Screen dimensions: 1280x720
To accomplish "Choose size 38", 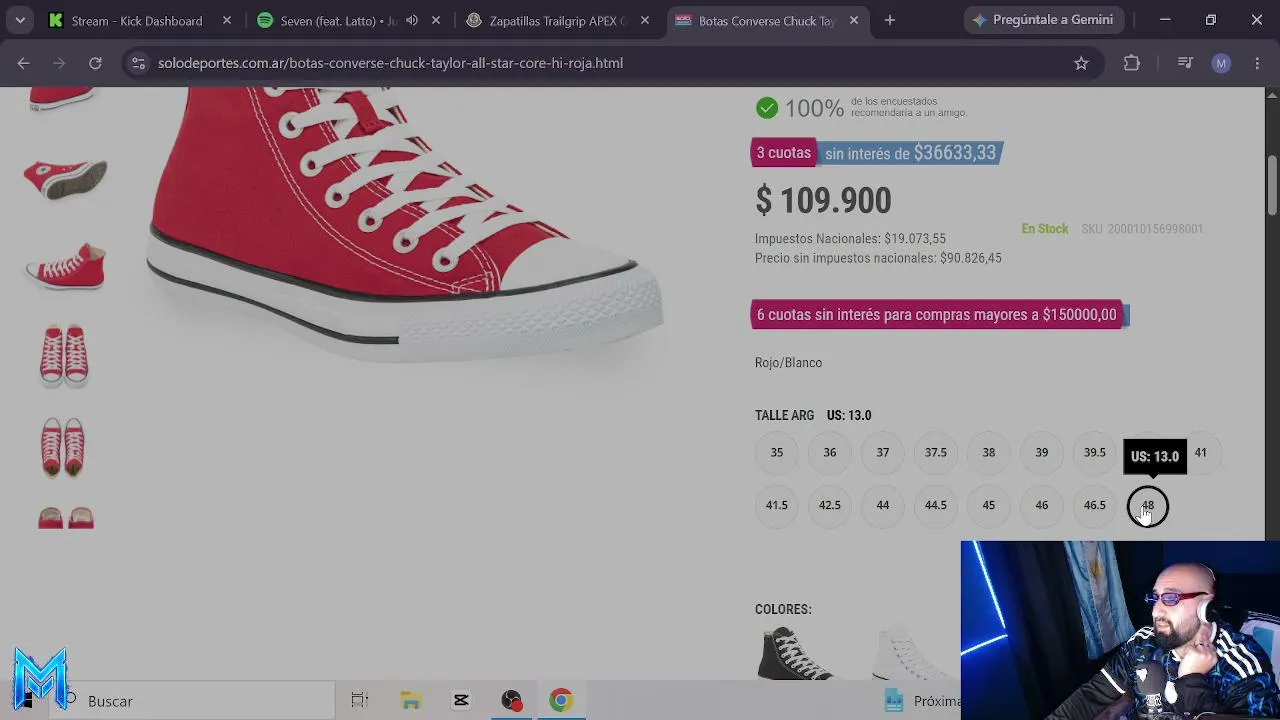I will (x=989, y=453).
